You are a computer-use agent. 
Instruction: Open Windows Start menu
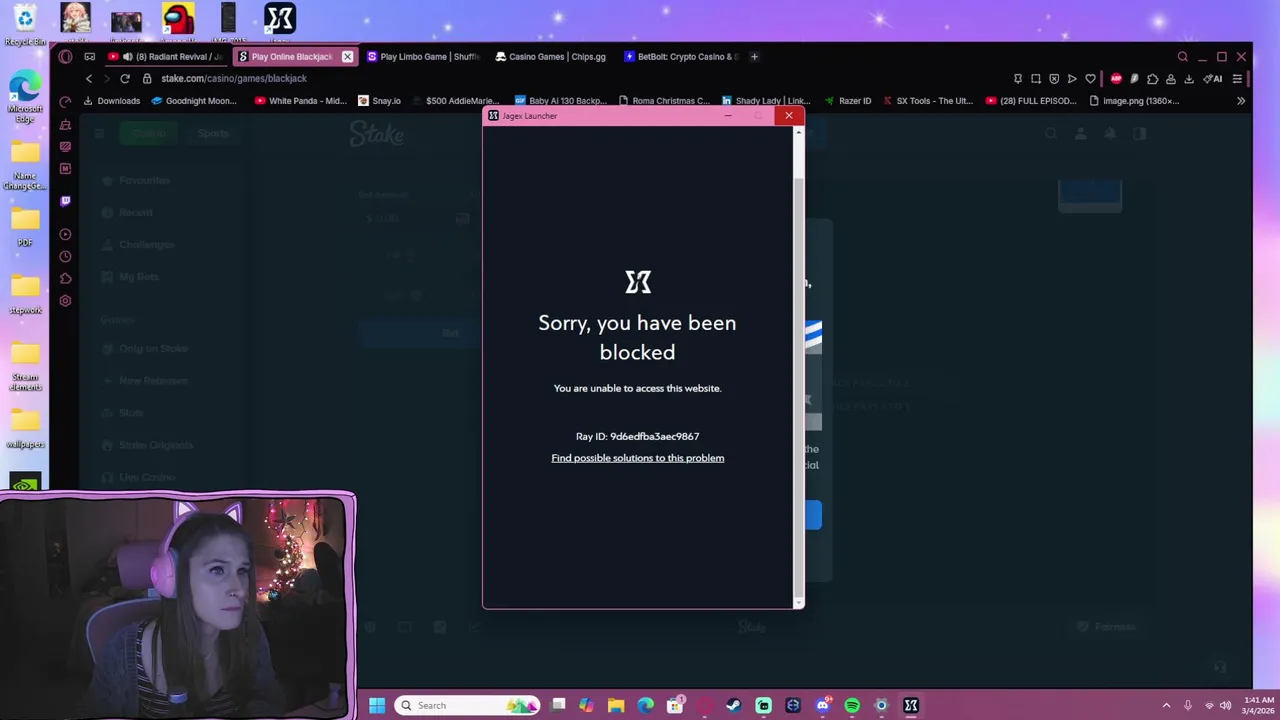(377, 706)
